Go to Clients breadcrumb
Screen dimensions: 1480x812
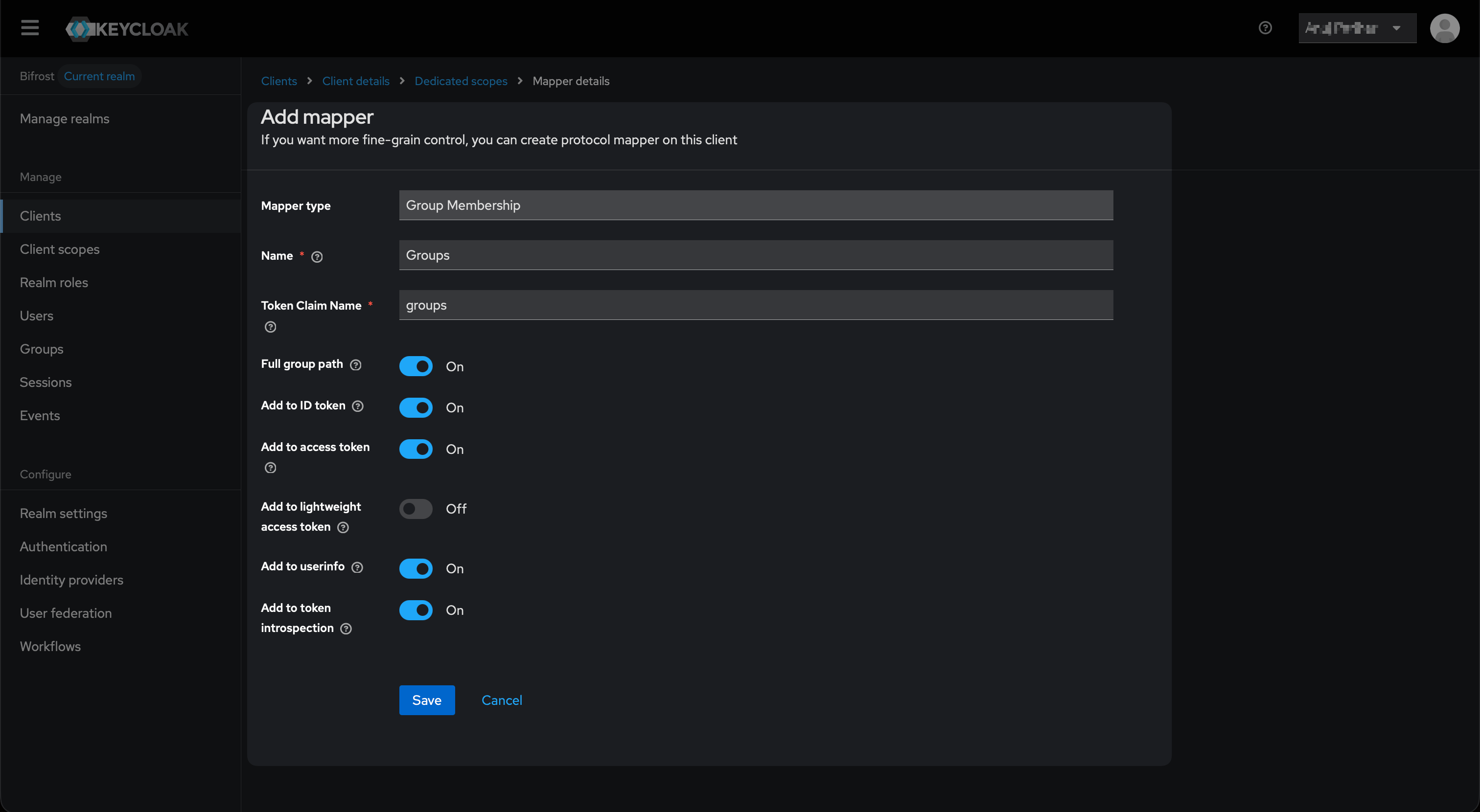coord(278,81)
